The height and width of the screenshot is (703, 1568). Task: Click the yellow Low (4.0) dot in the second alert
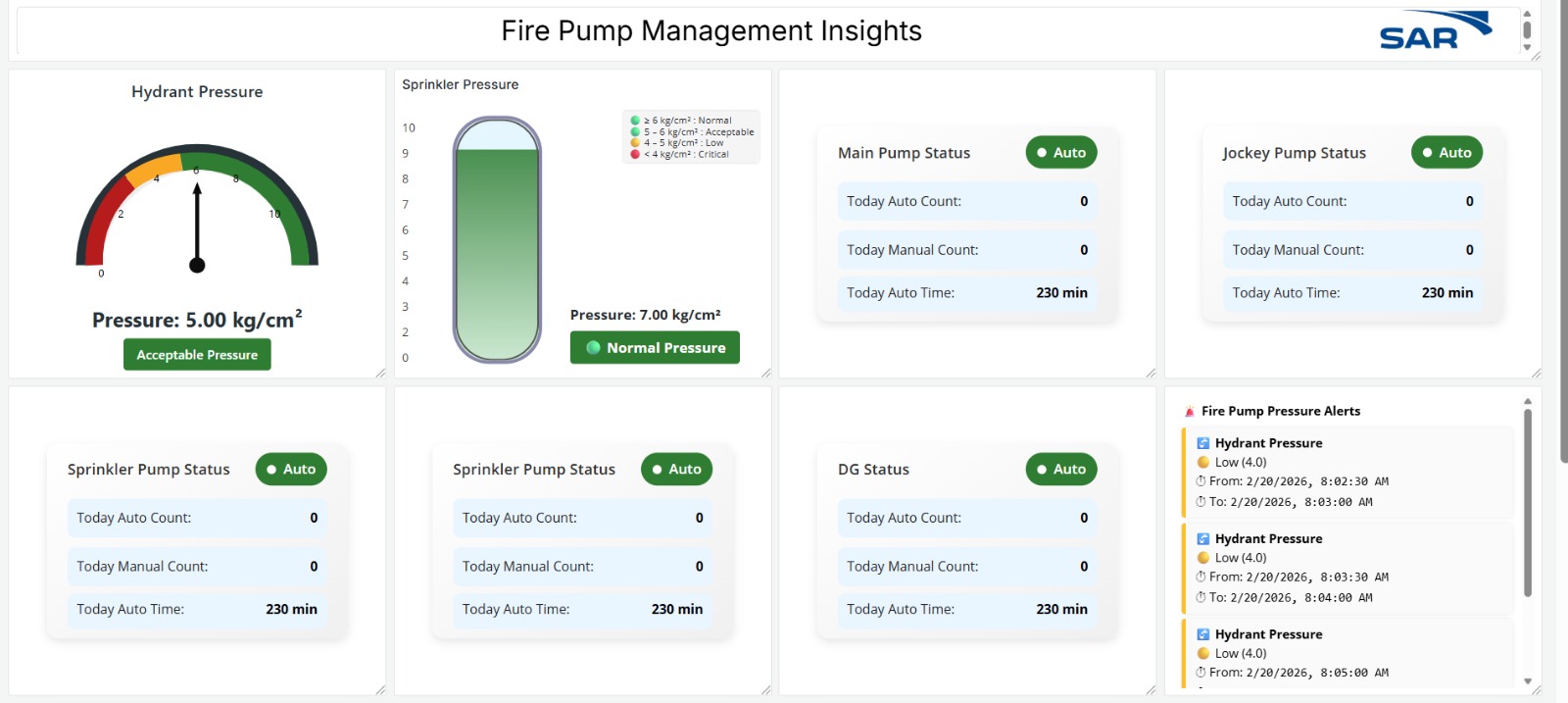pyautogui.click(x=1203, y=558)
